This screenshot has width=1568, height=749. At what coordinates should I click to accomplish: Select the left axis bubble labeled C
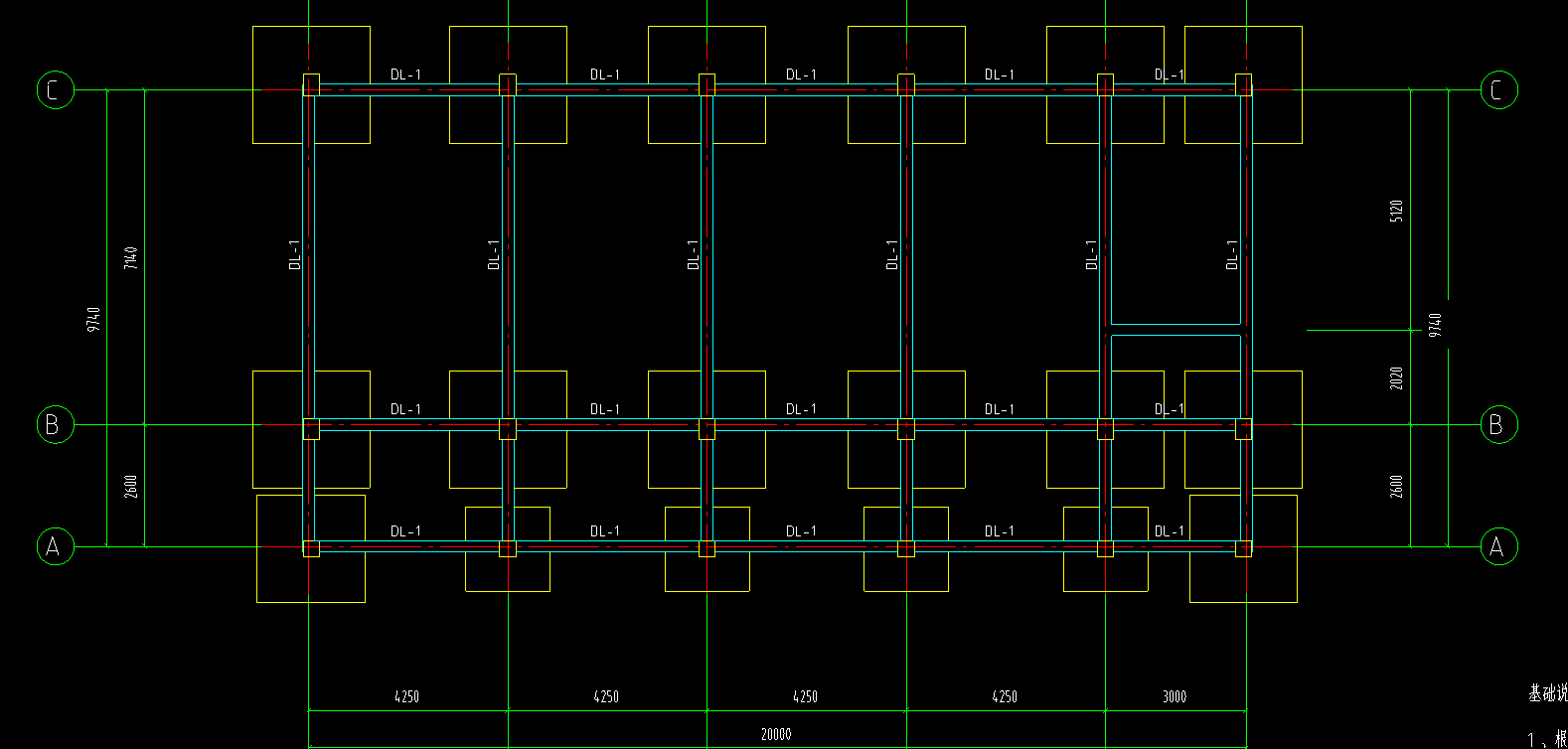pyautogui.click(x=55, y=90)
